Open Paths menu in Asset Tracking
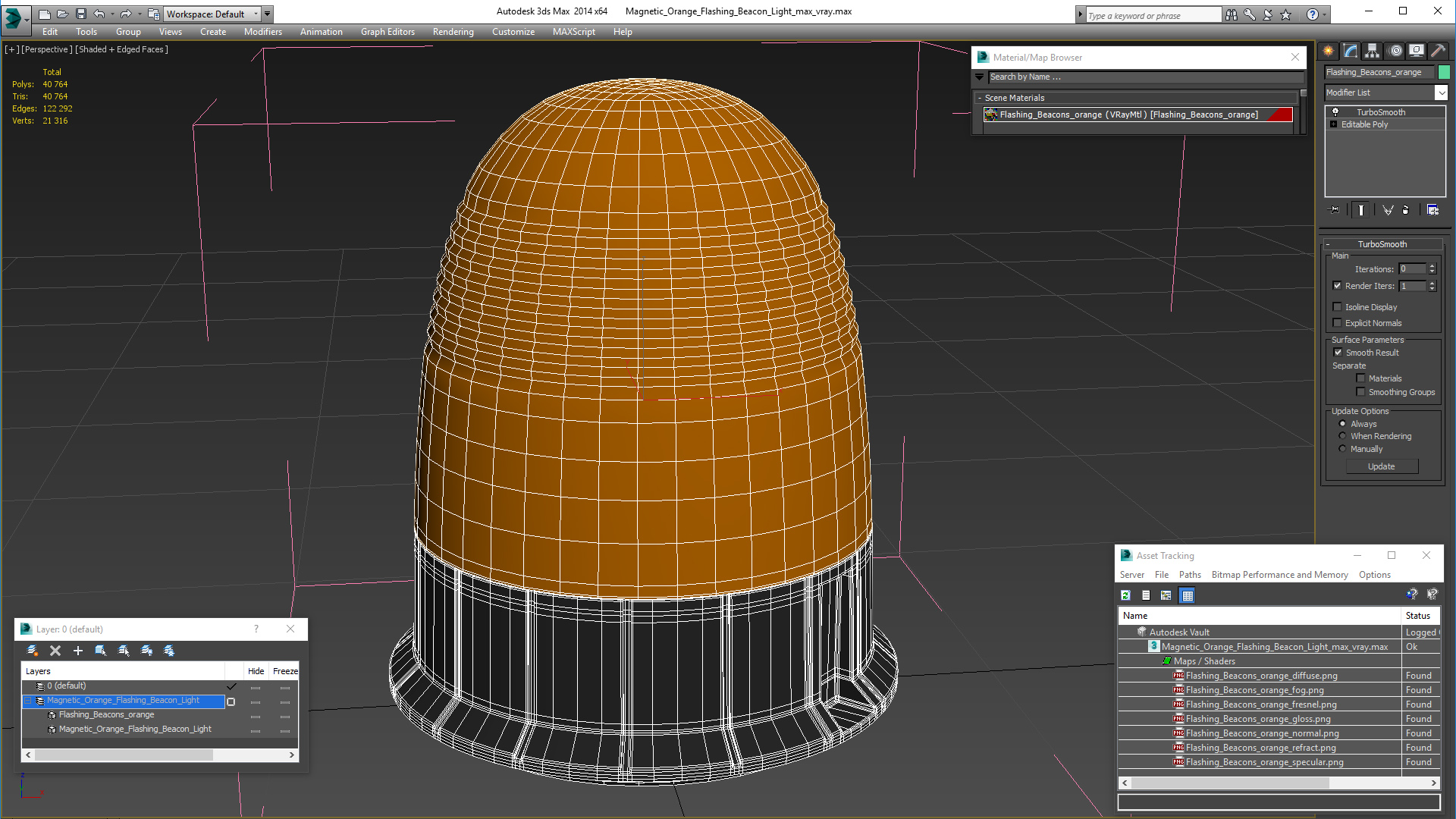Viewport: 1456px width, 819px height. tap(1190, 575)
